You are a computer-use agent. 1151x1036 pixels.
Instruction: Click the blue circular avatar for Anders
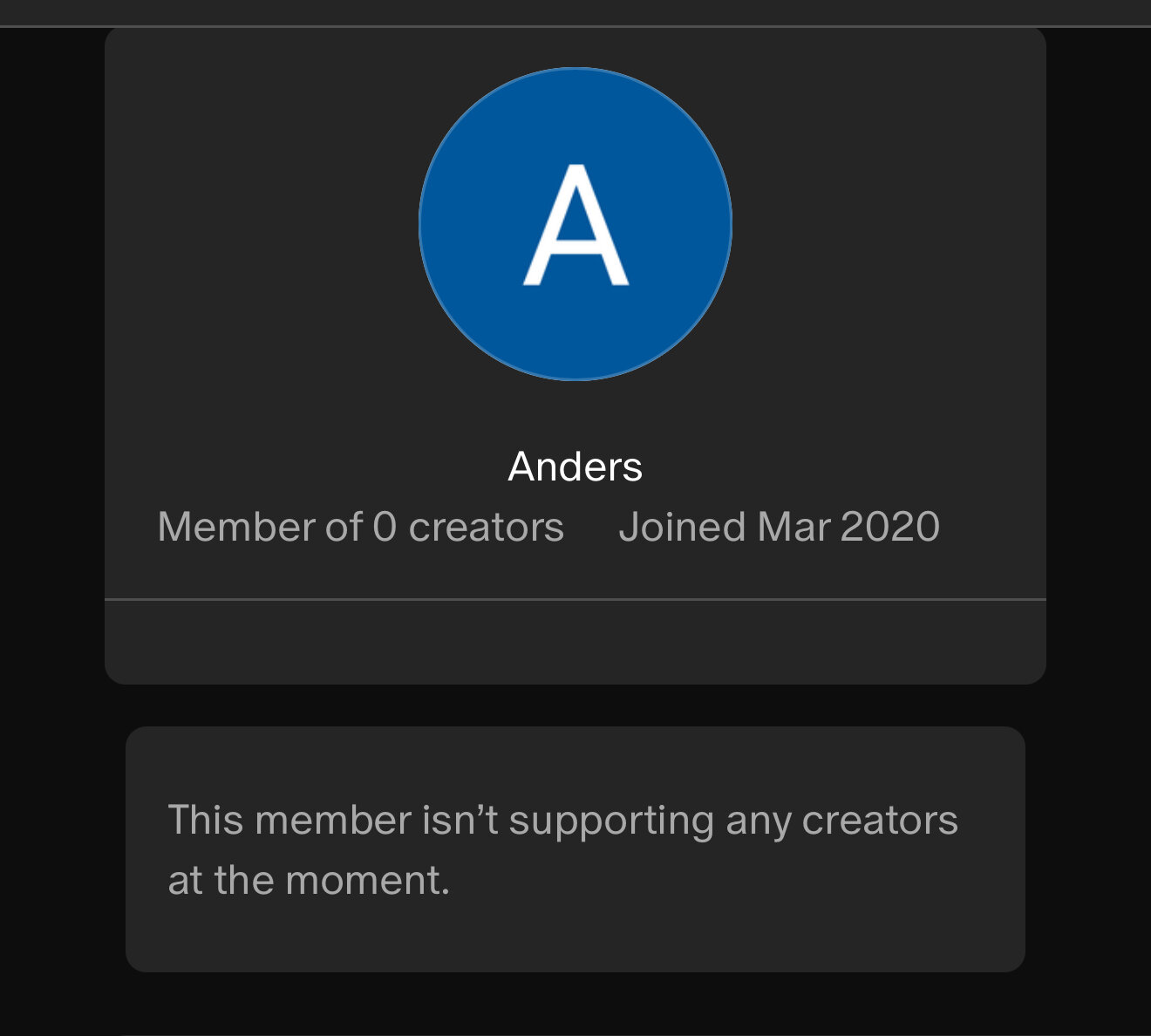tap(575, 224)
